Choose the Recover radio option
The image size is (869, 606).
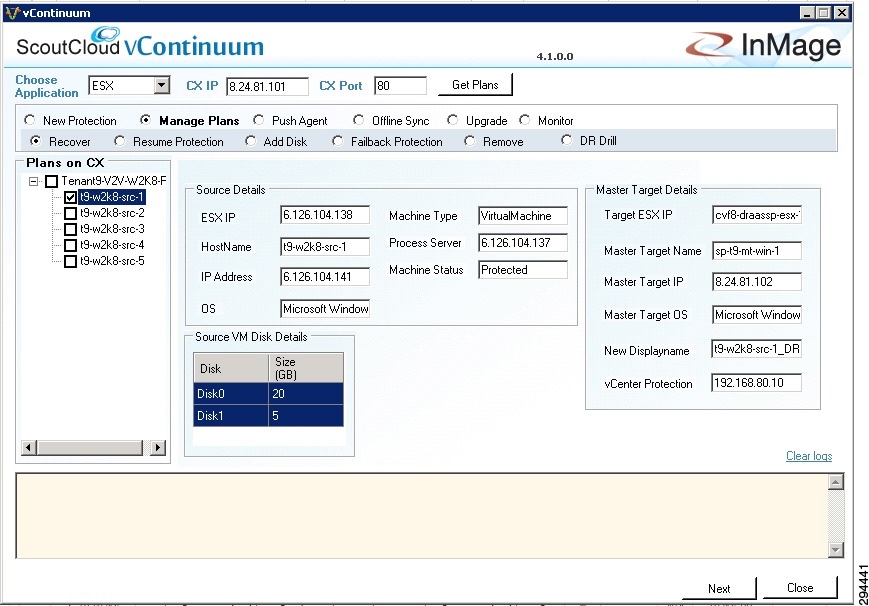[x=35, y=141]
